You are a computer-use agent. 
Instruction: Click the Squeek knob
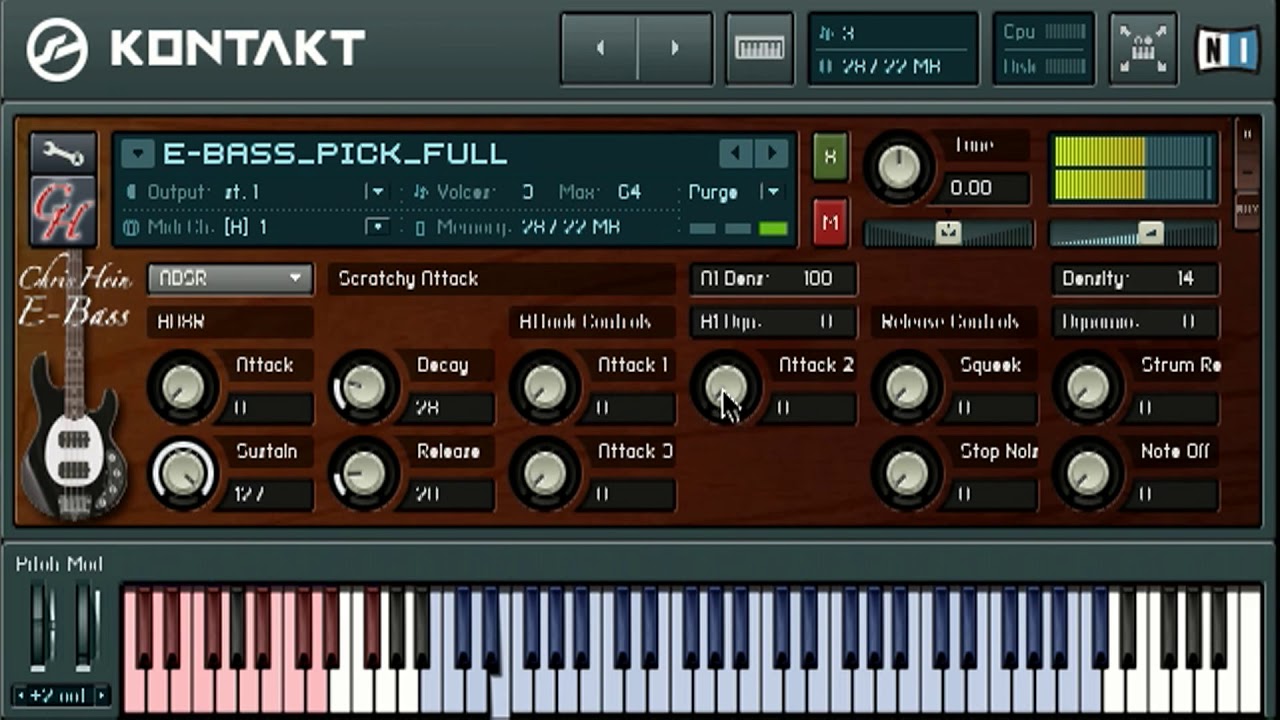(907, 386)
